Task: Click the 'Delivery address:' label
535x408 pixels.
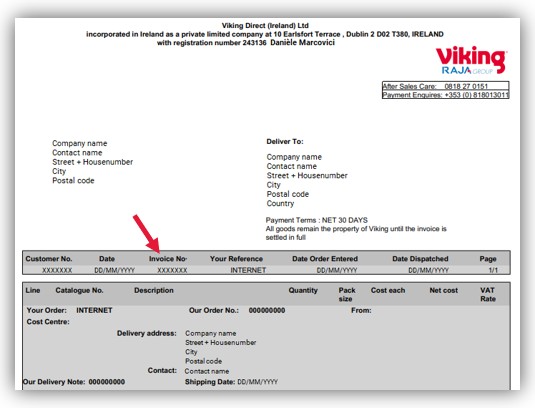Action: pos(147,333)
